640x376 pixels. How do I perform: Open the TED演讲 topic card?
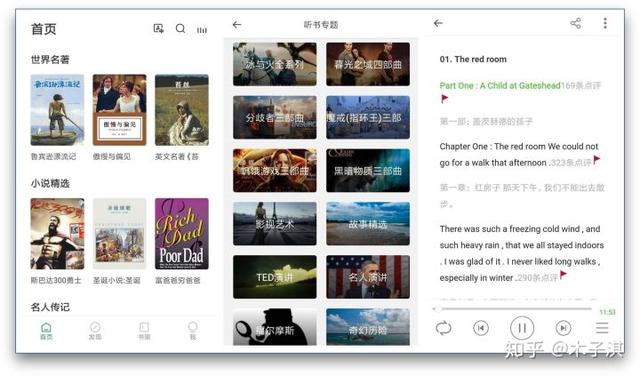pyautogui.click(x=275, y=277)
